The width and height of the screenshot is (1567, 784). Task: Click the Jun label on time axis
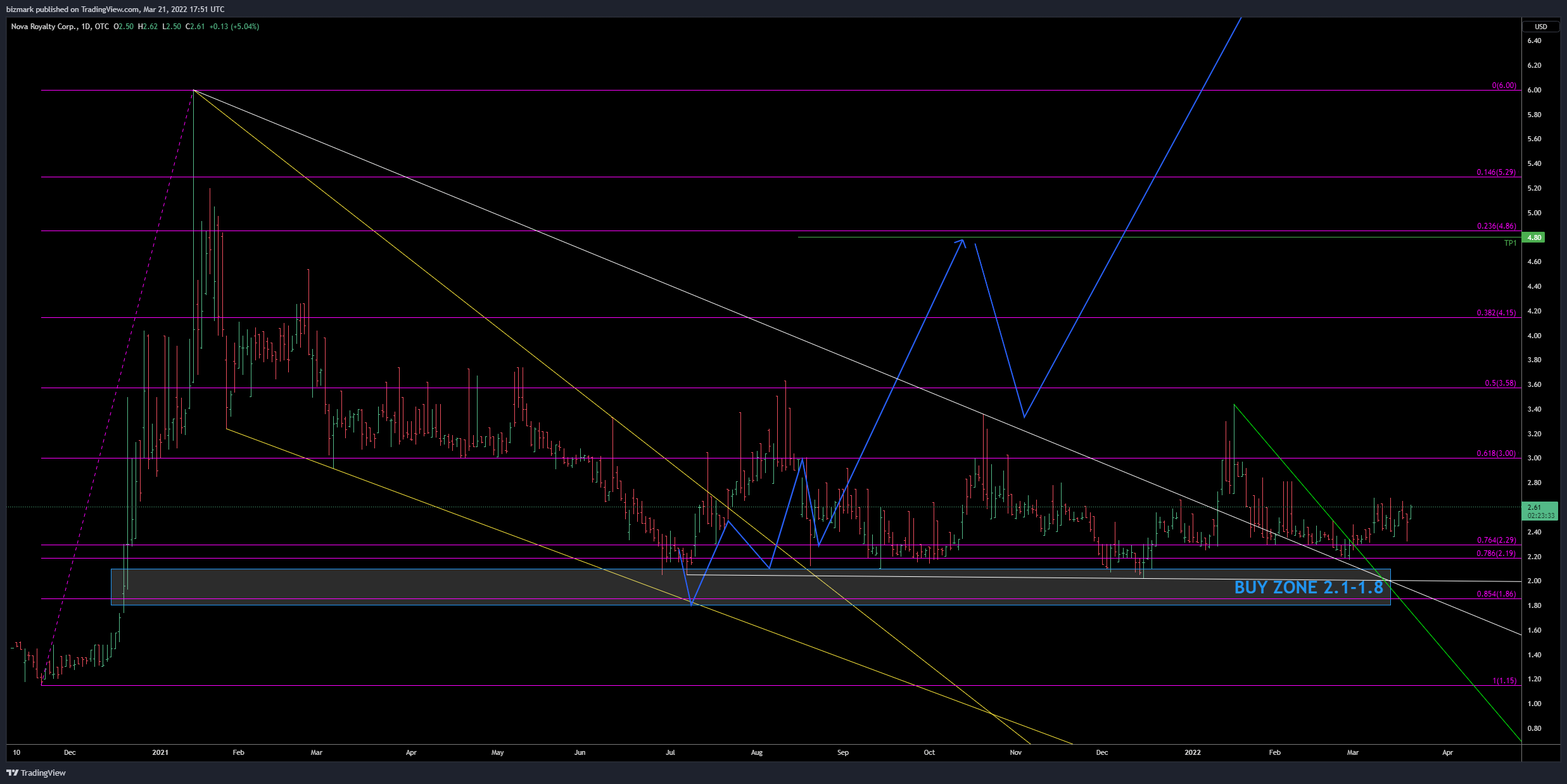[x=580, y=752]
